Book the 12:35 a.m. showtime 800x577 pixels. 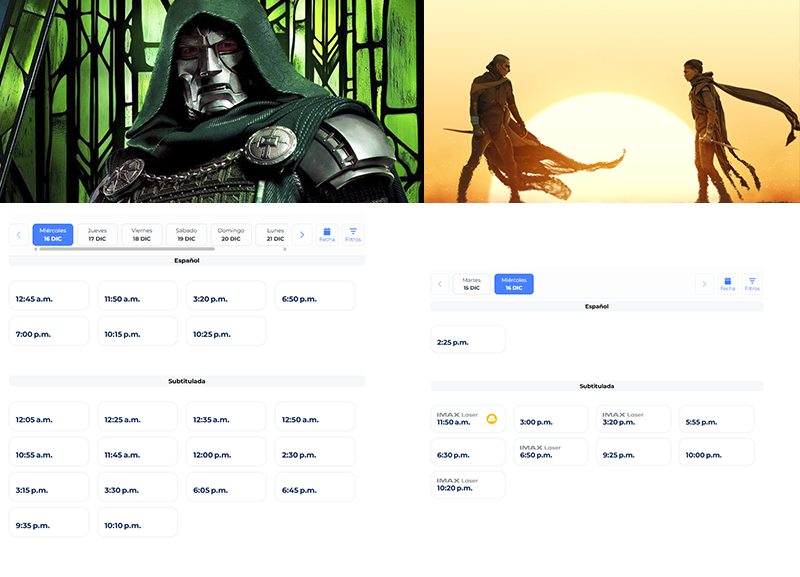pyautogui.click(x=226, y=416)
